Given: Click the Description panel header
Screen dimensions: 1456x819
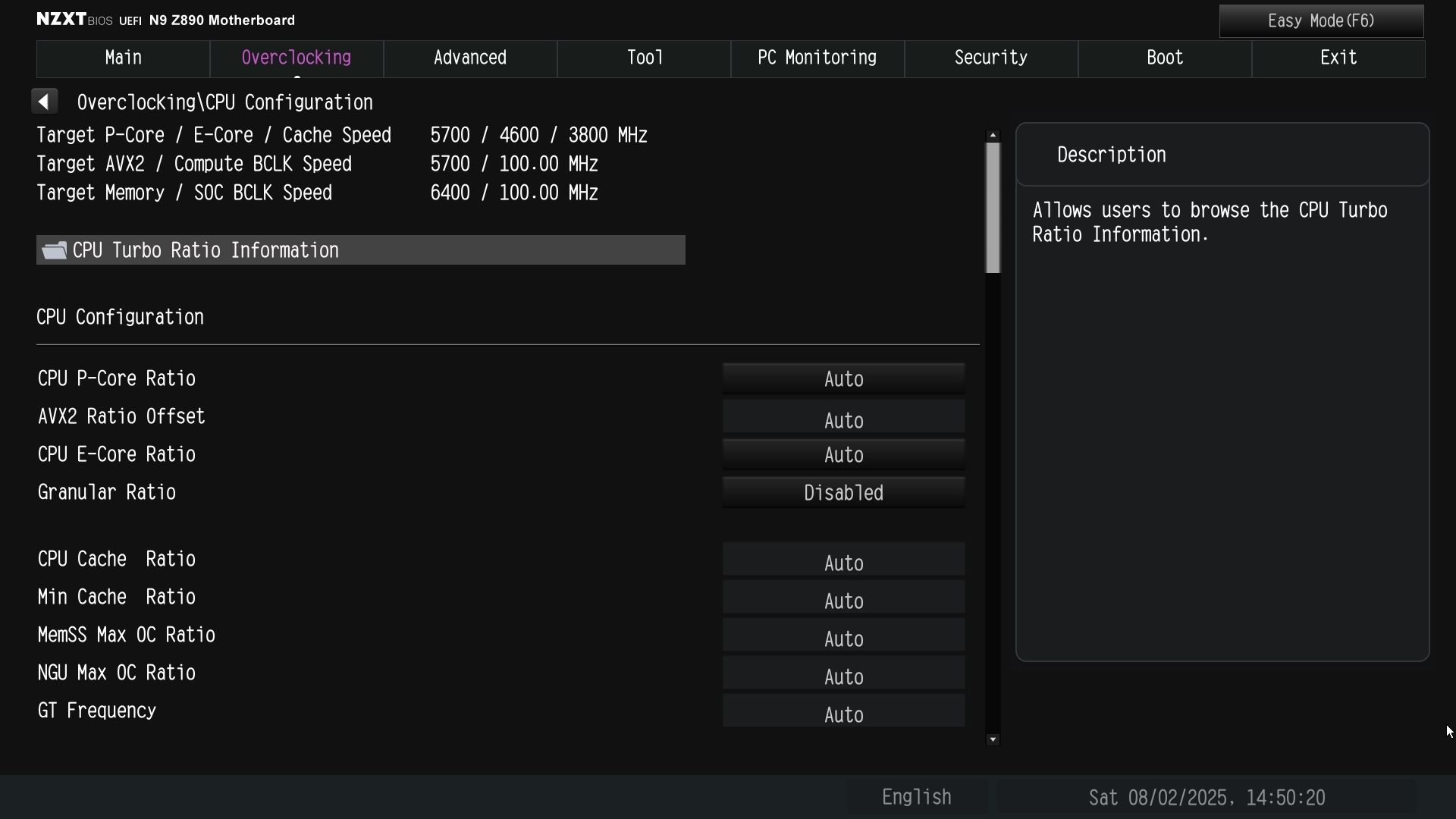Looking at the screenshot, I should tap(1222, 155).
